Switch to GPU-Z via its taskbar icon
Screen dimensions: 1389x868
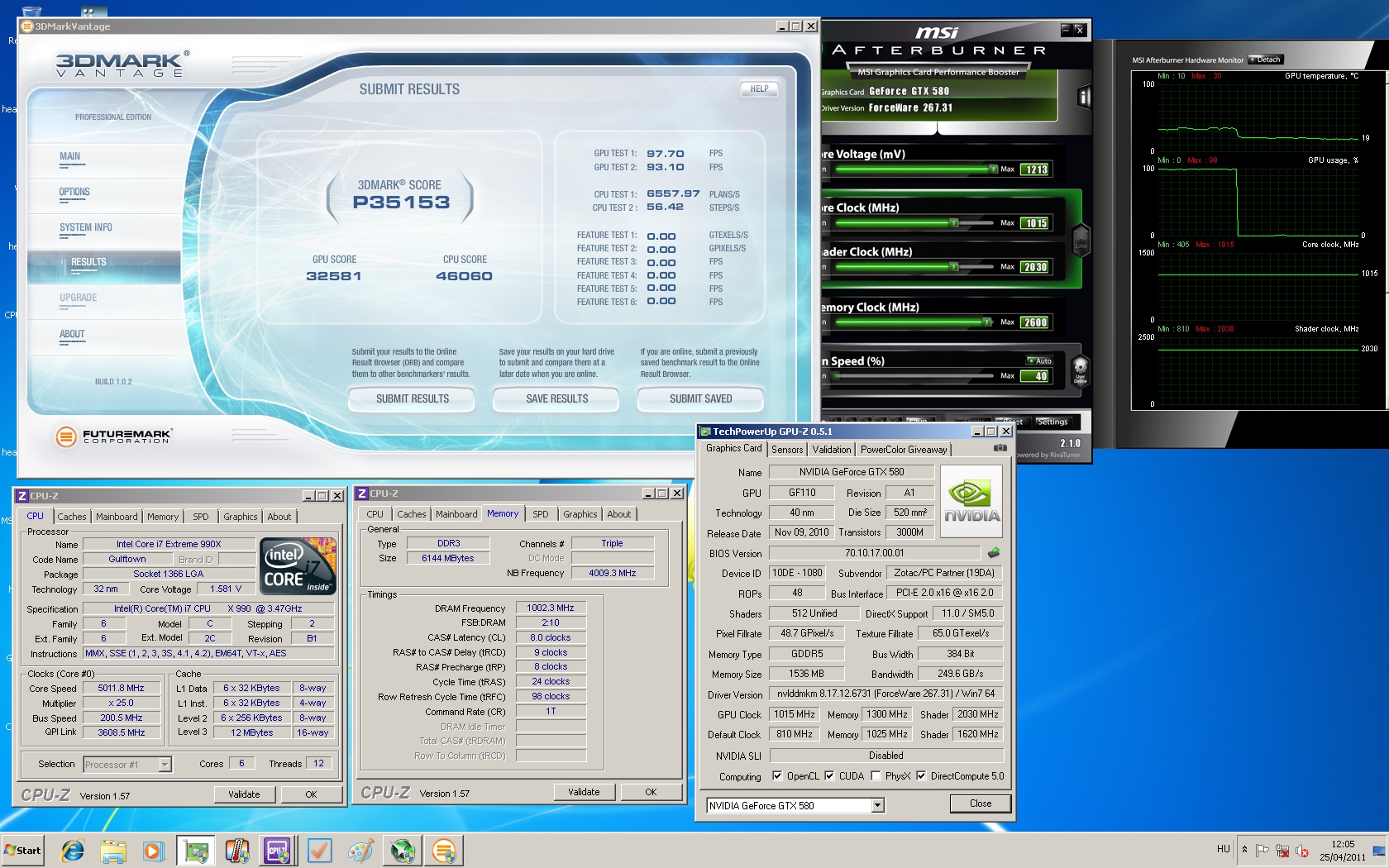tap(195, 850)
